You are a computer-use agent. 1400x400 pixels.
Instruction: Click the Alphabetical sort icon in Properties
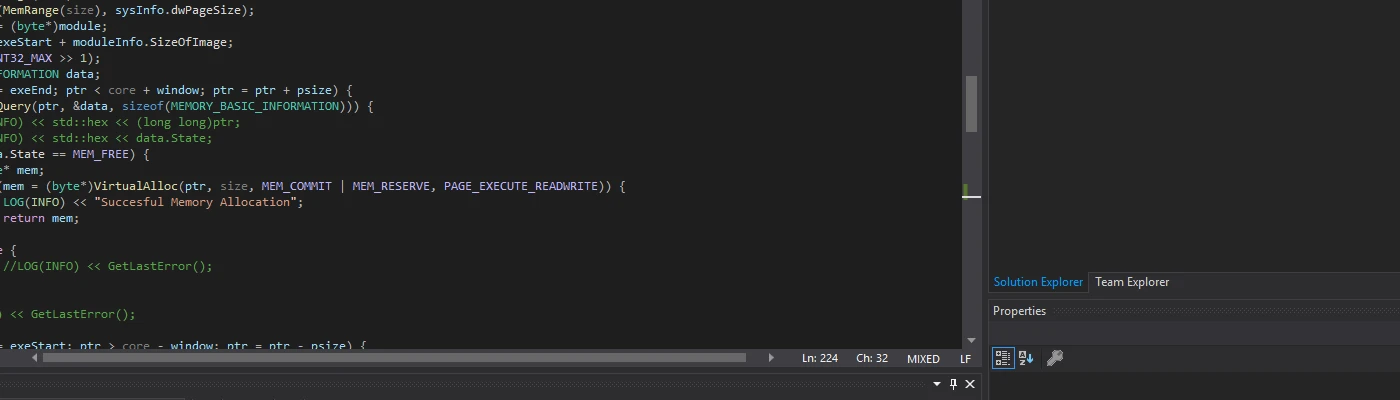1026,358
